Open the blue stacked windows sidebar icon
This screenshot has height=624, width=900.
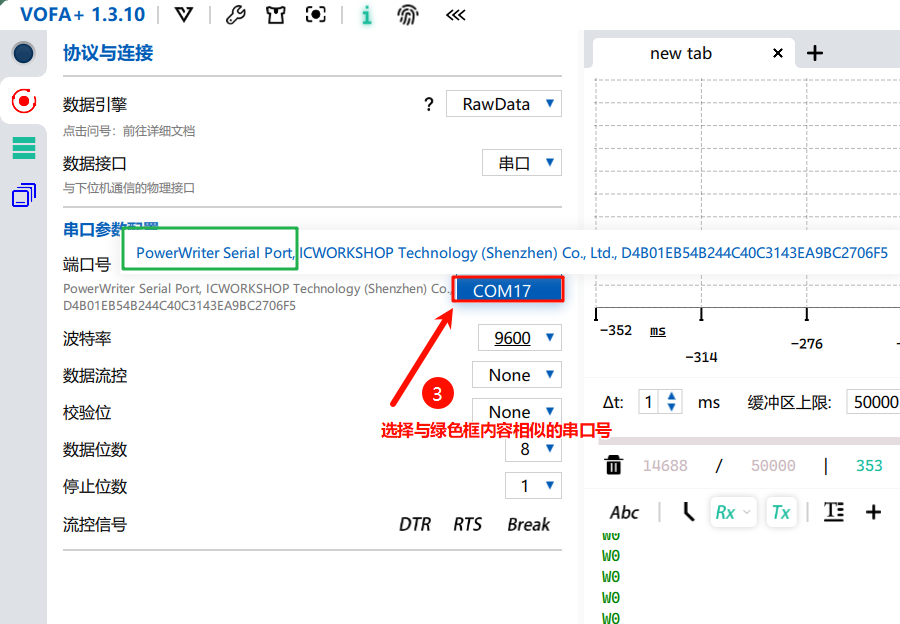24,195
